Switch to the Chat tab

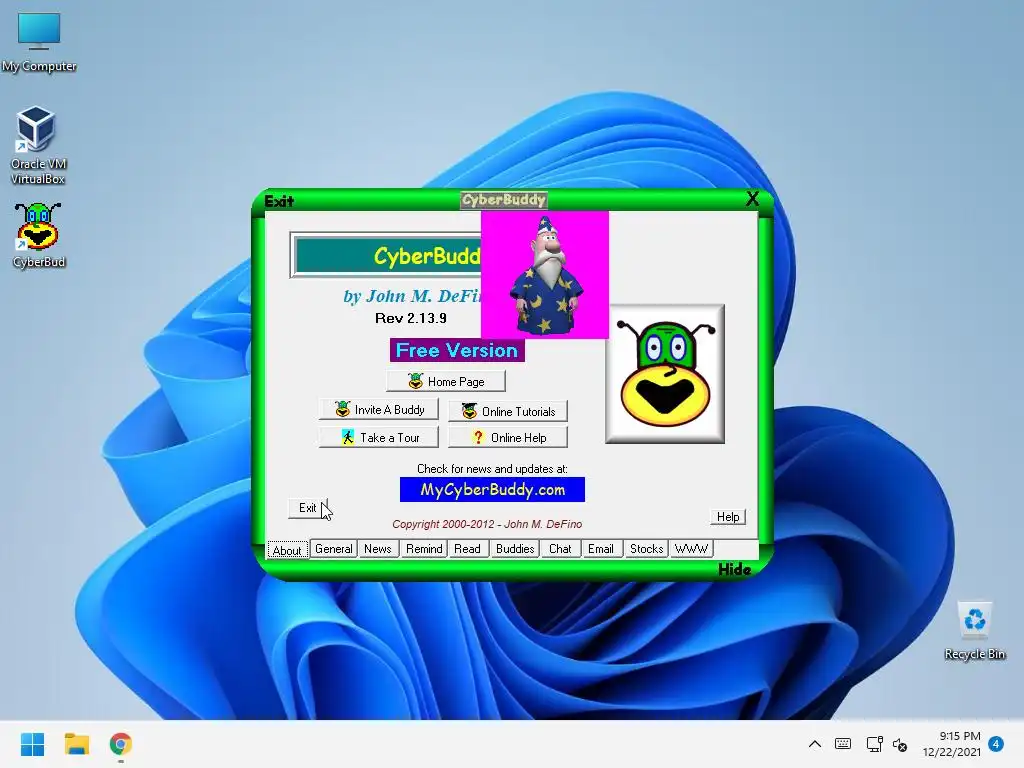click(x=560, y=549)
